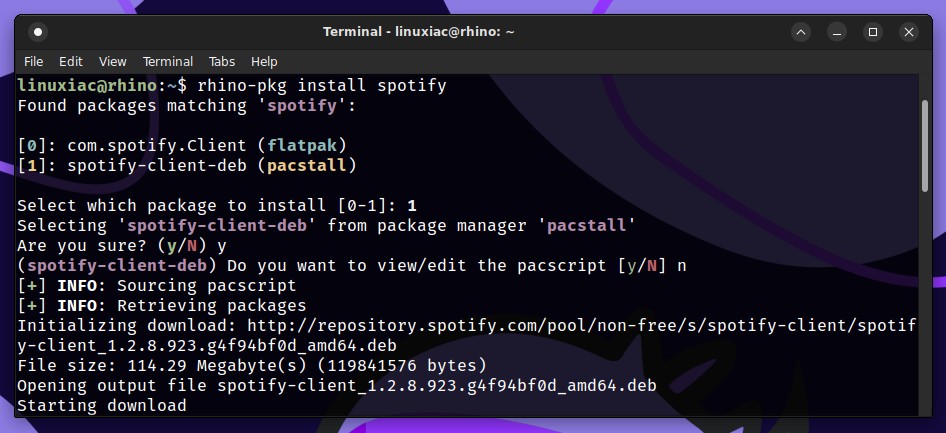Open the window menu circle icon

coord(38,32)
